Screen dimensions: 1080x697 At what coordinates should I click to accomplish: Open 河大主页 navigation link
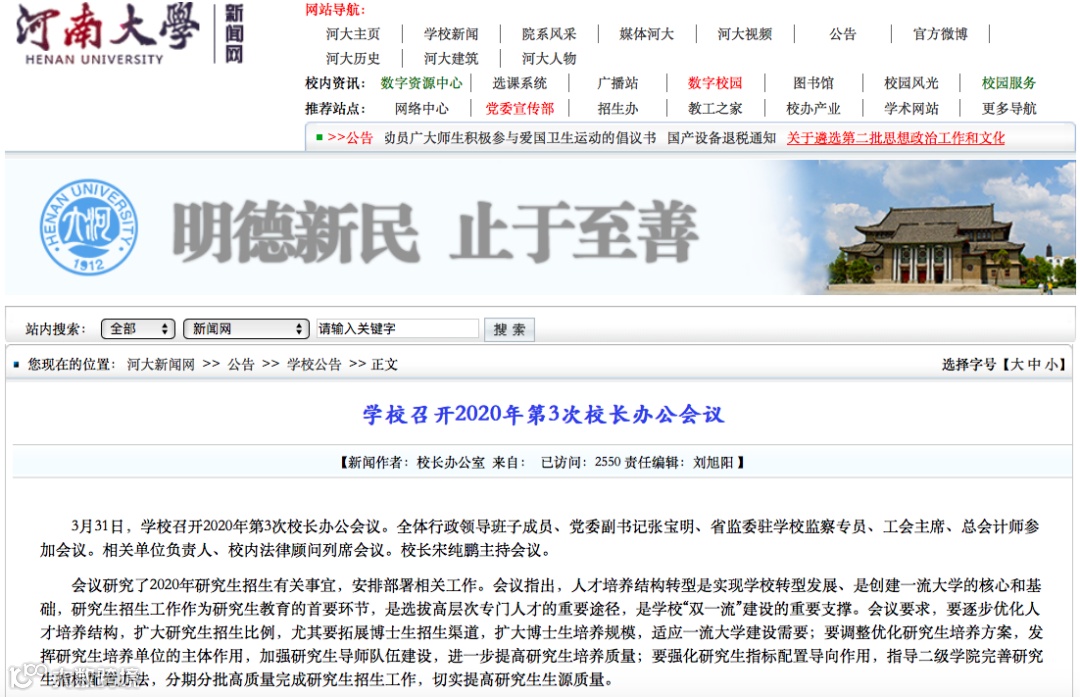coord(353,34)
